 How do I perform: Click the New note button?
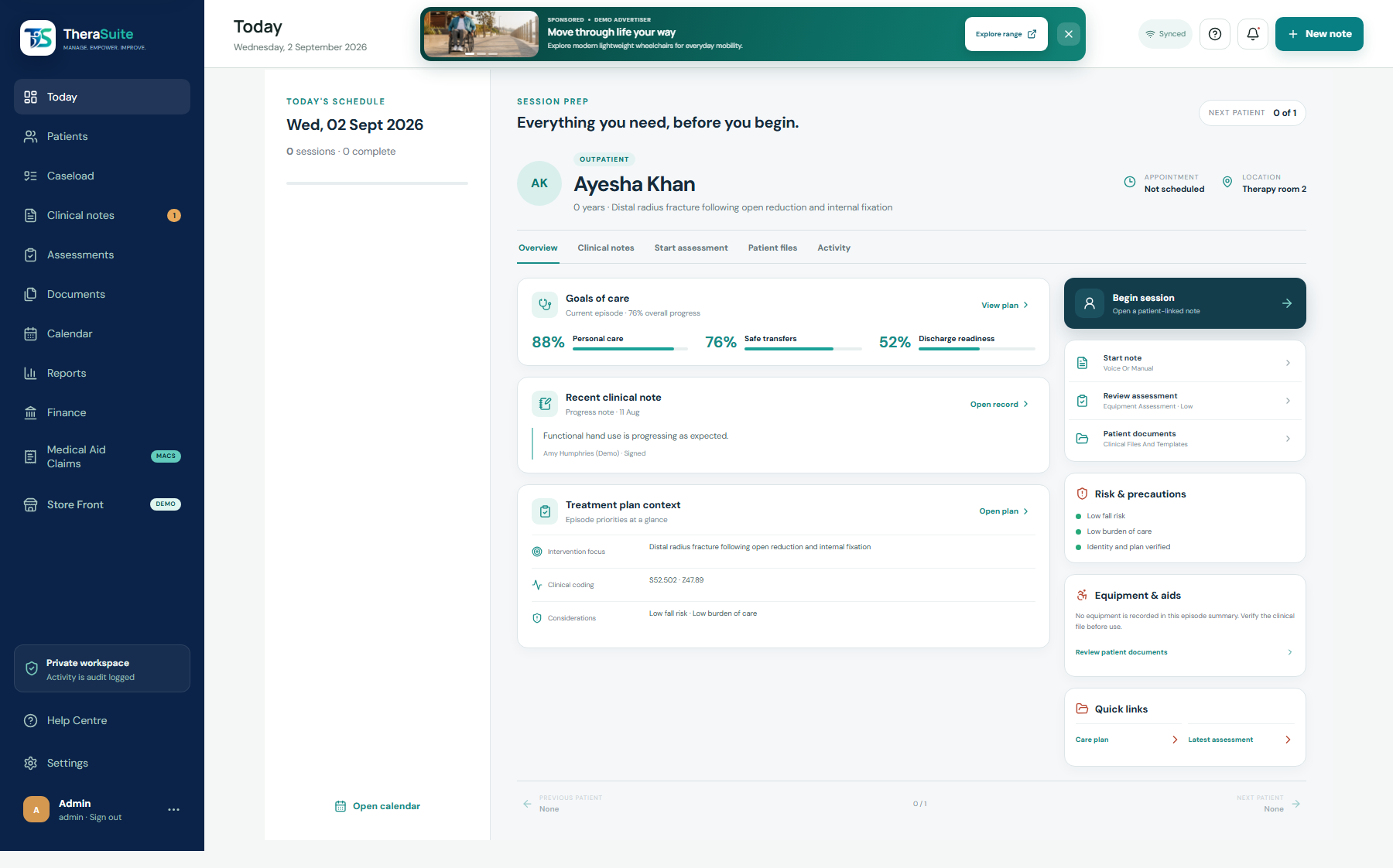pyautogui.click(x=1319, y=34)
